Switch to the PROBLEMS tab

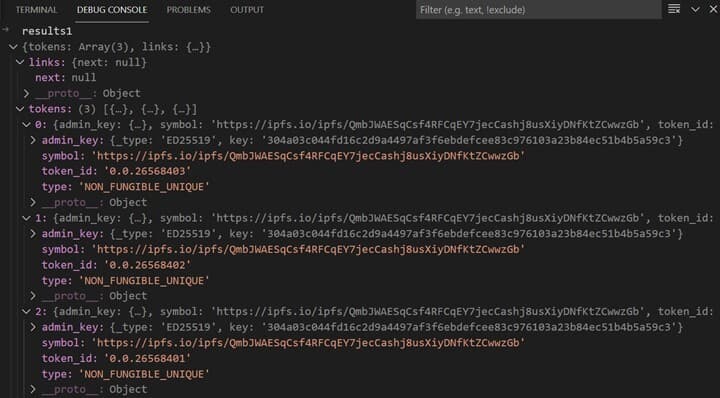(188, 10)
